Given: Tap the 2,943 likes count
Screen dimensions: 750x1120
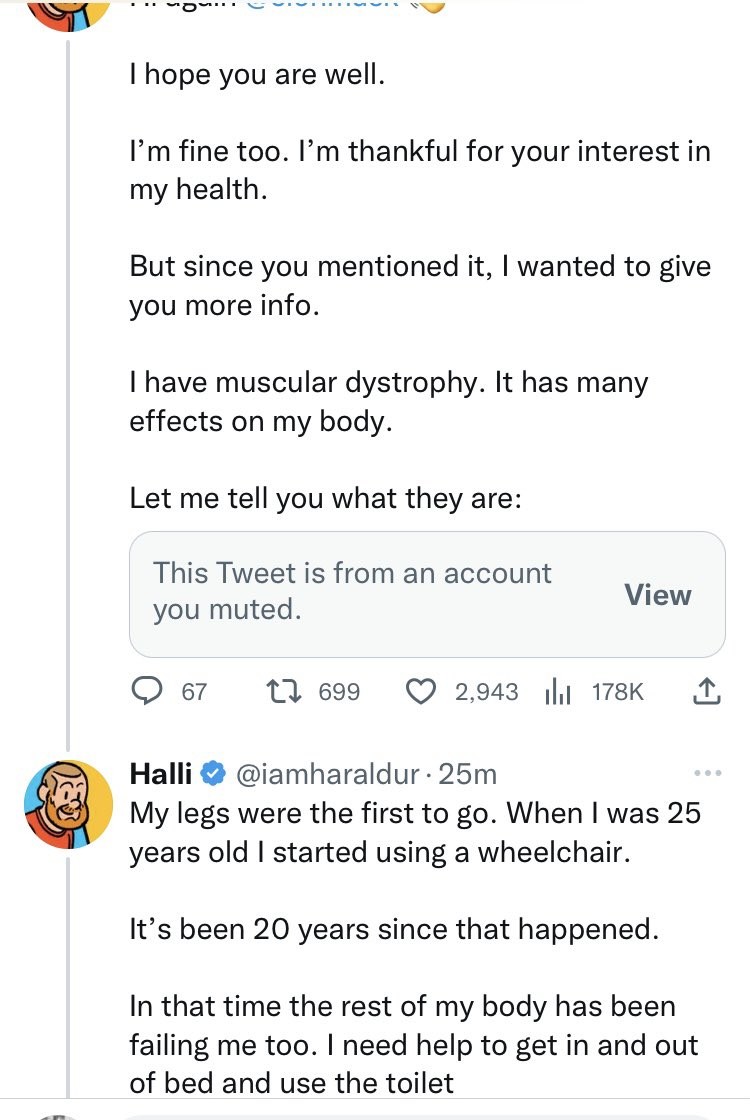Looking at the screenshot, I should click(x=487, y=691).
